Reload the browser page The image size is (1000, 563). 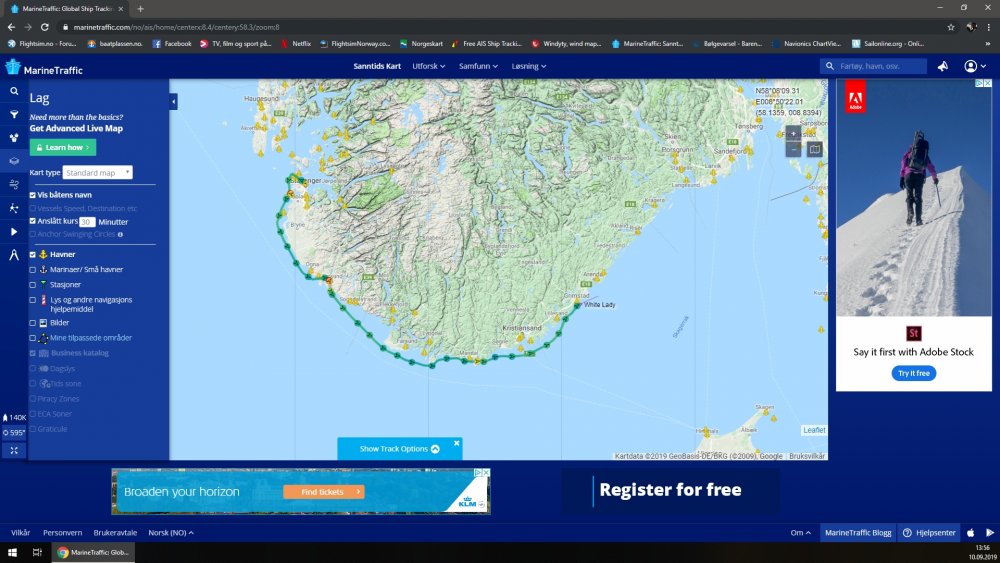point(45,27)
